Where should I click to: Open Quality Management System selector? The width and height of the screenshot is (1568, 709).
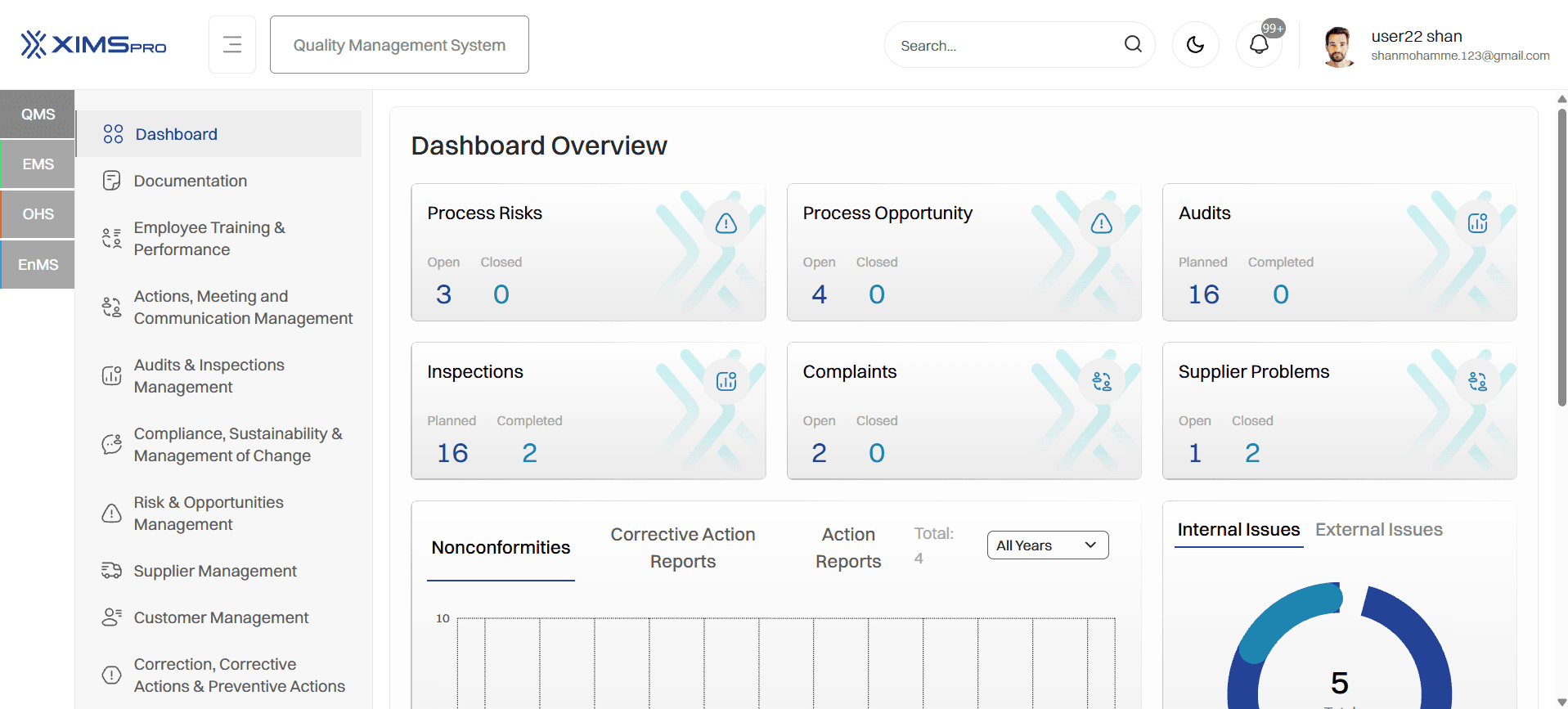click(x=399, y=45)
